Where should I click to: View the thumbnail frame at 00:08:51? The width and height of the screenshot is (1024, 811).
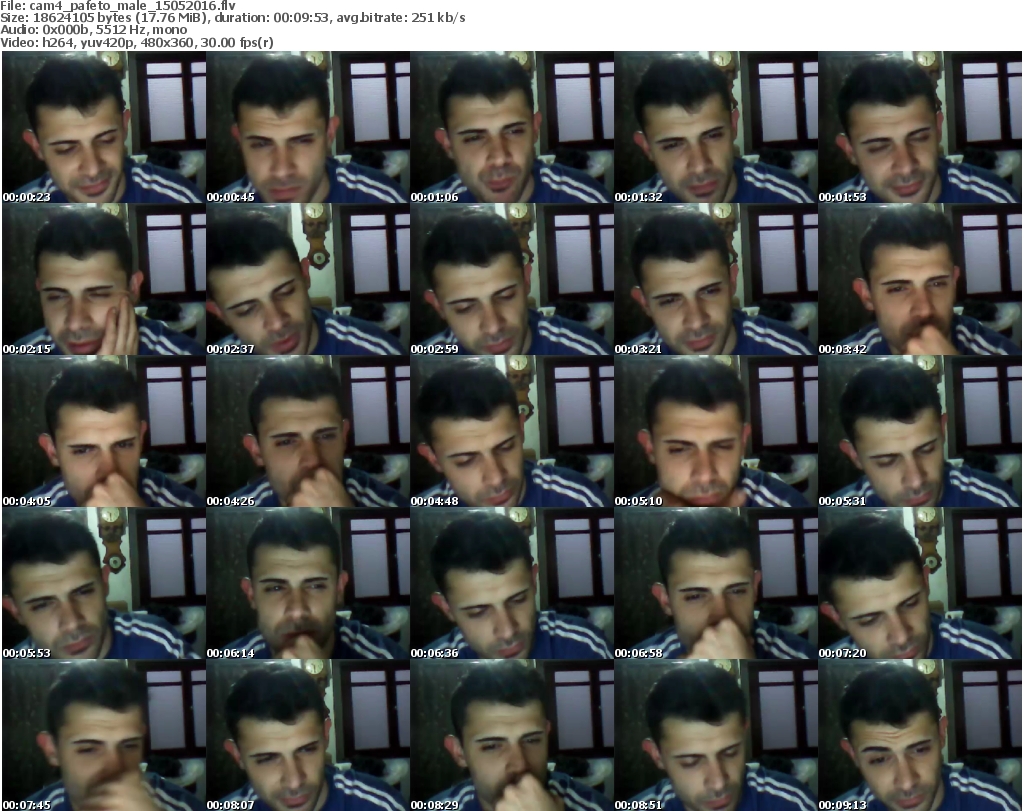coord(716,735)
